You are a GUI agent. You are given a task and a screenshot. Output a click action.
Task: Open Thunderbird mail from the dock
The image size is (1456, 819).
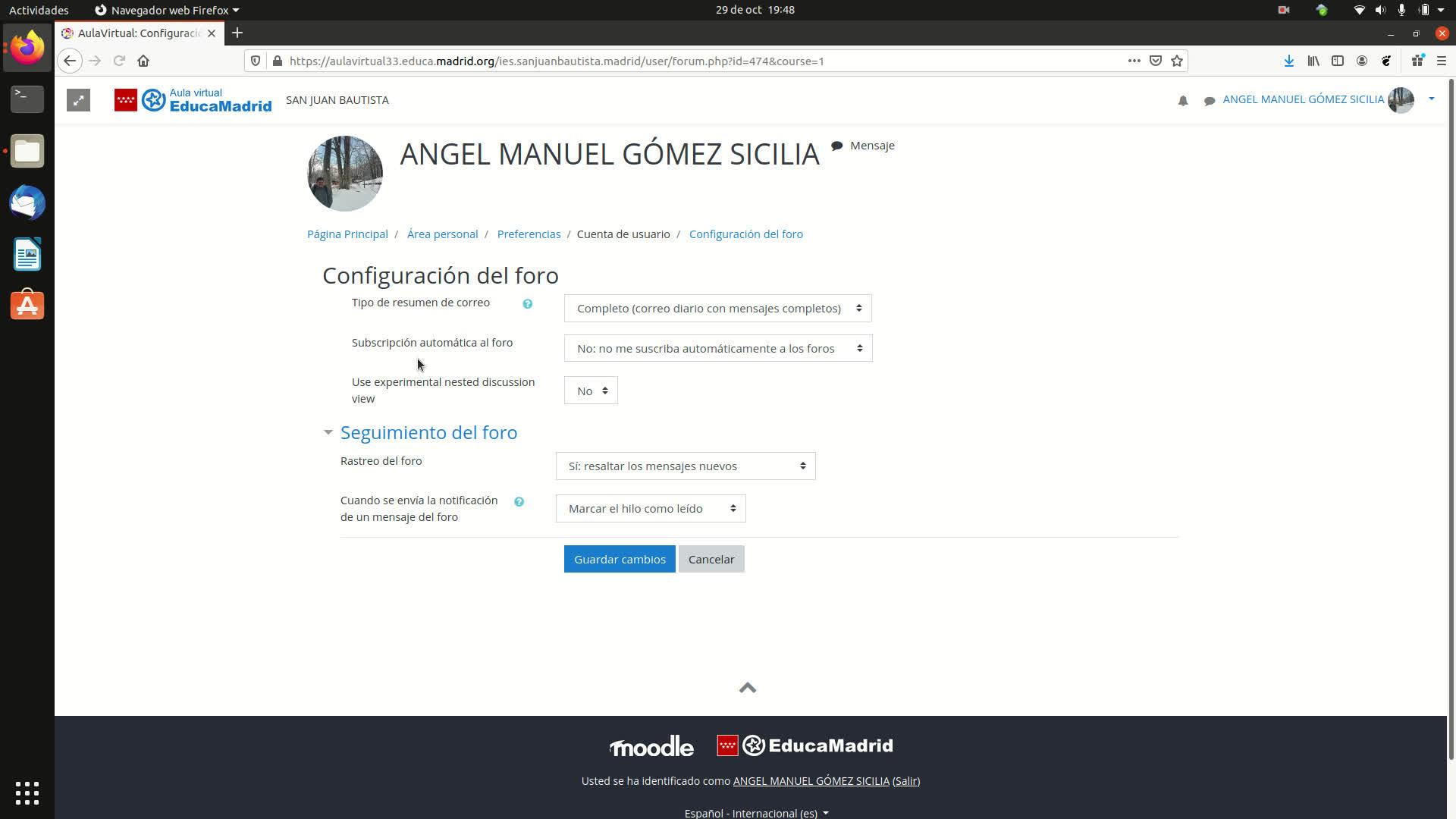(x=27, y=203)
